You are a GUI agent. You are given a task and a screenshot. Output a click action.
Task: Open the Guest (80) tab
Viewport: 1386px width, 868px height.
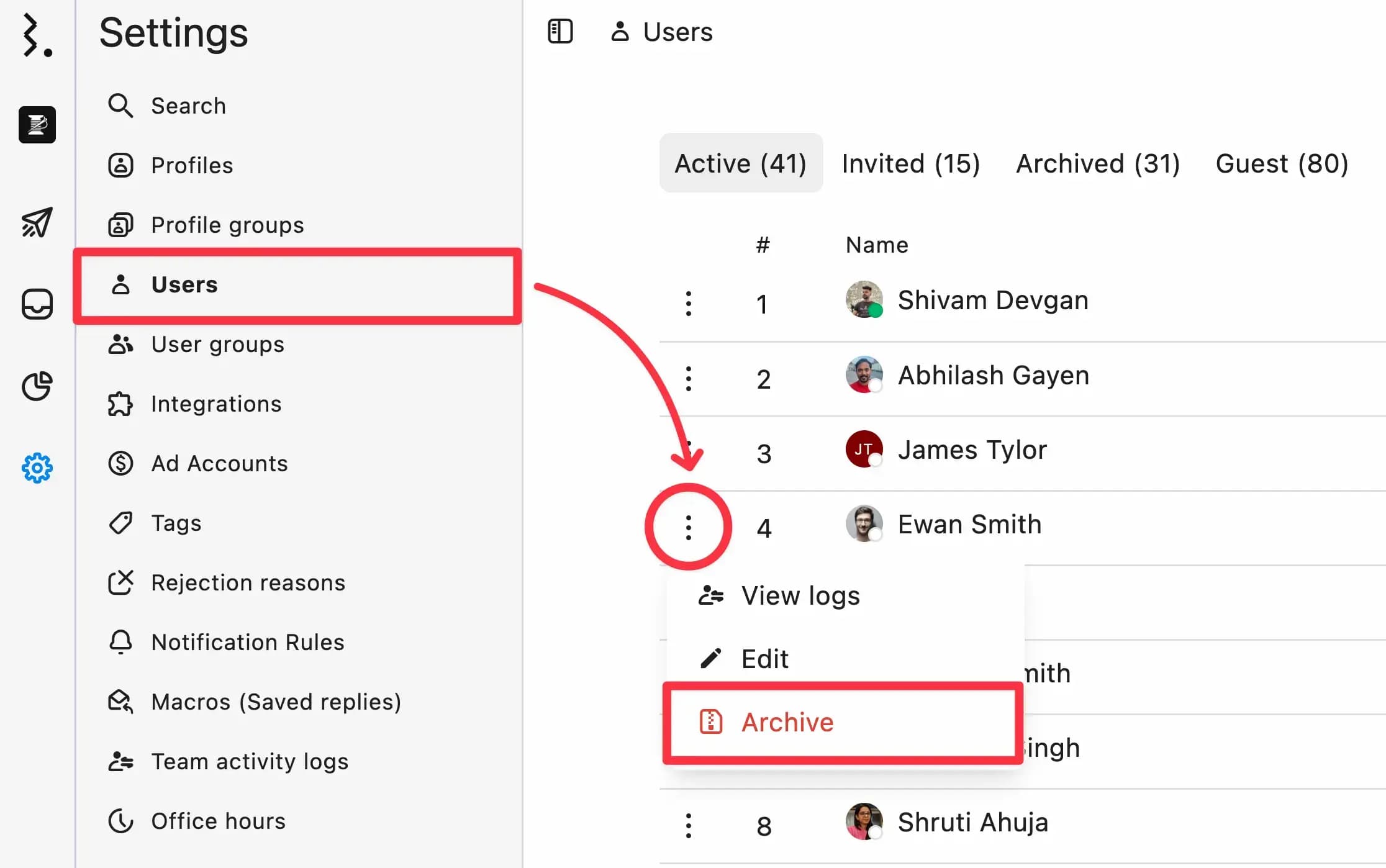pos(1282,164)
